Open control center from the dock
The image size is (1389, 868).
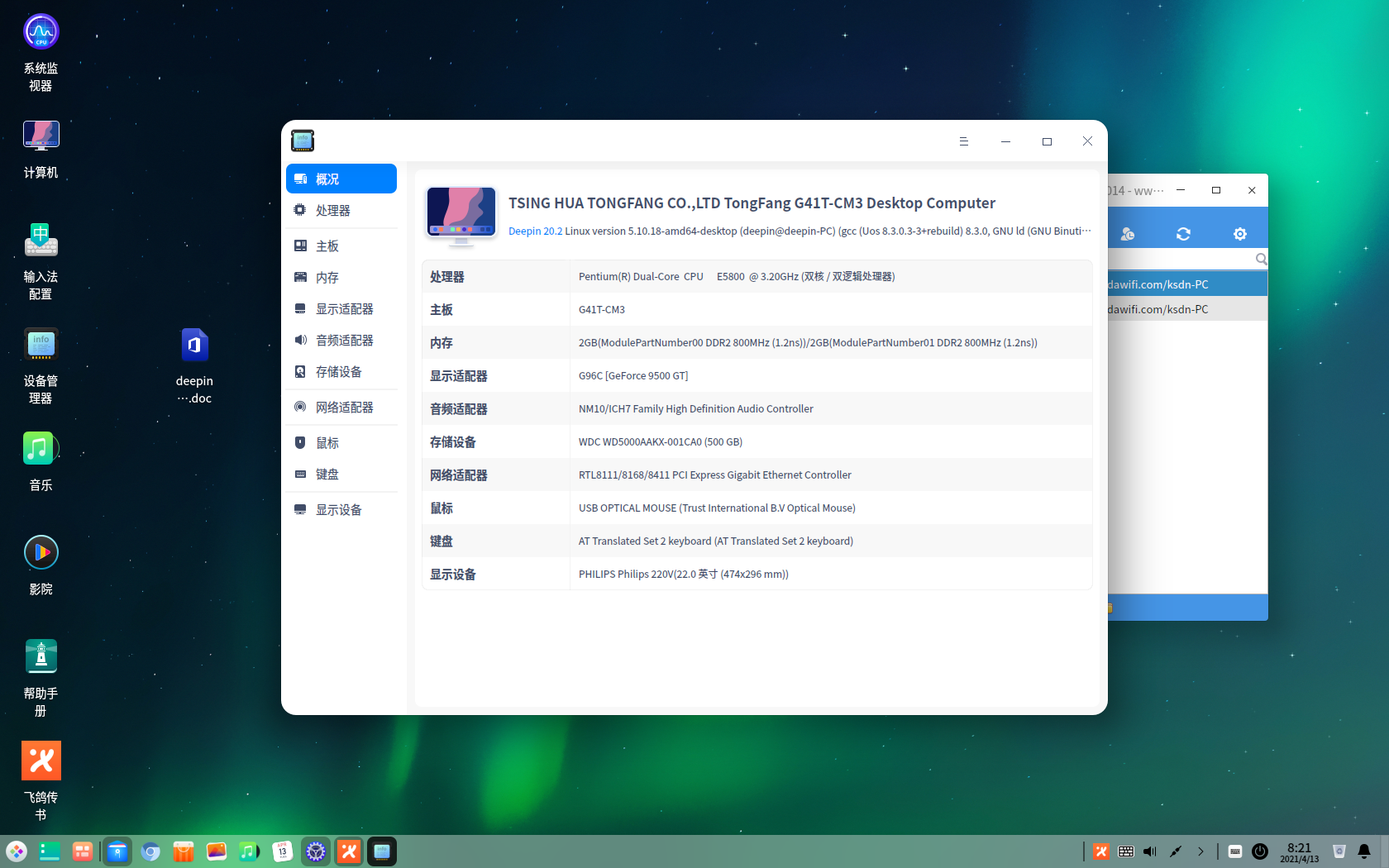(316, 851)
